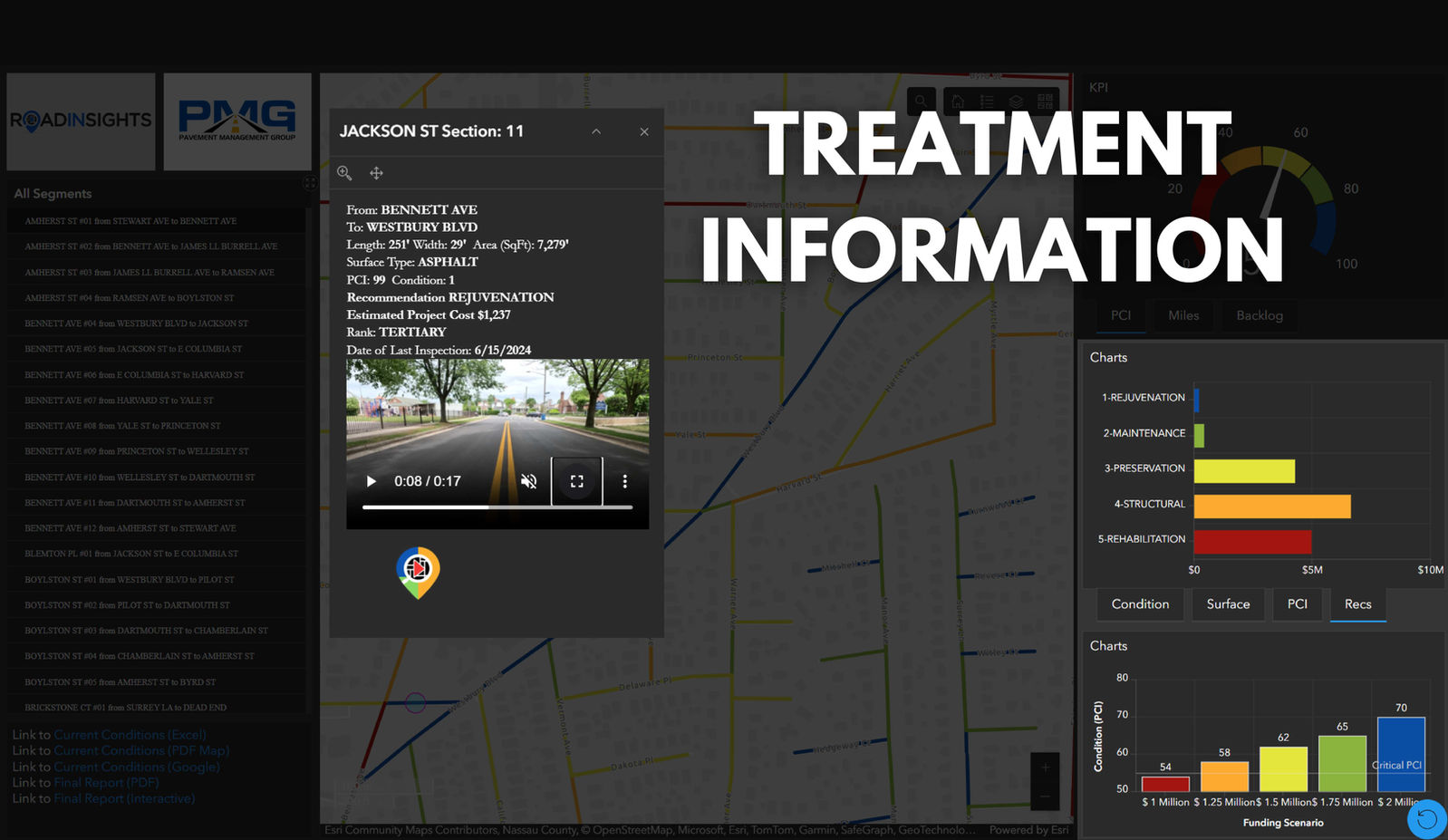Select the $1.25 Million funding bar
The width and height of the screenshot is (1448, 840).
[1224, 777]
